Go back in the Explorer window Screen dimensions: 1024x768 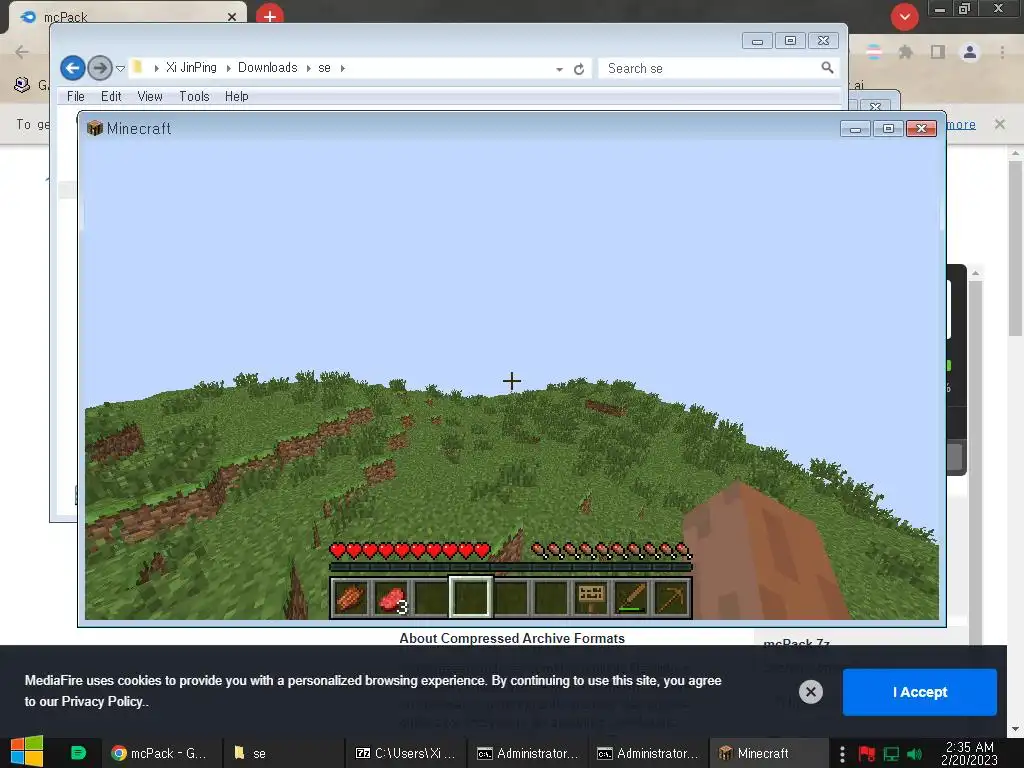tap(73, 68)
